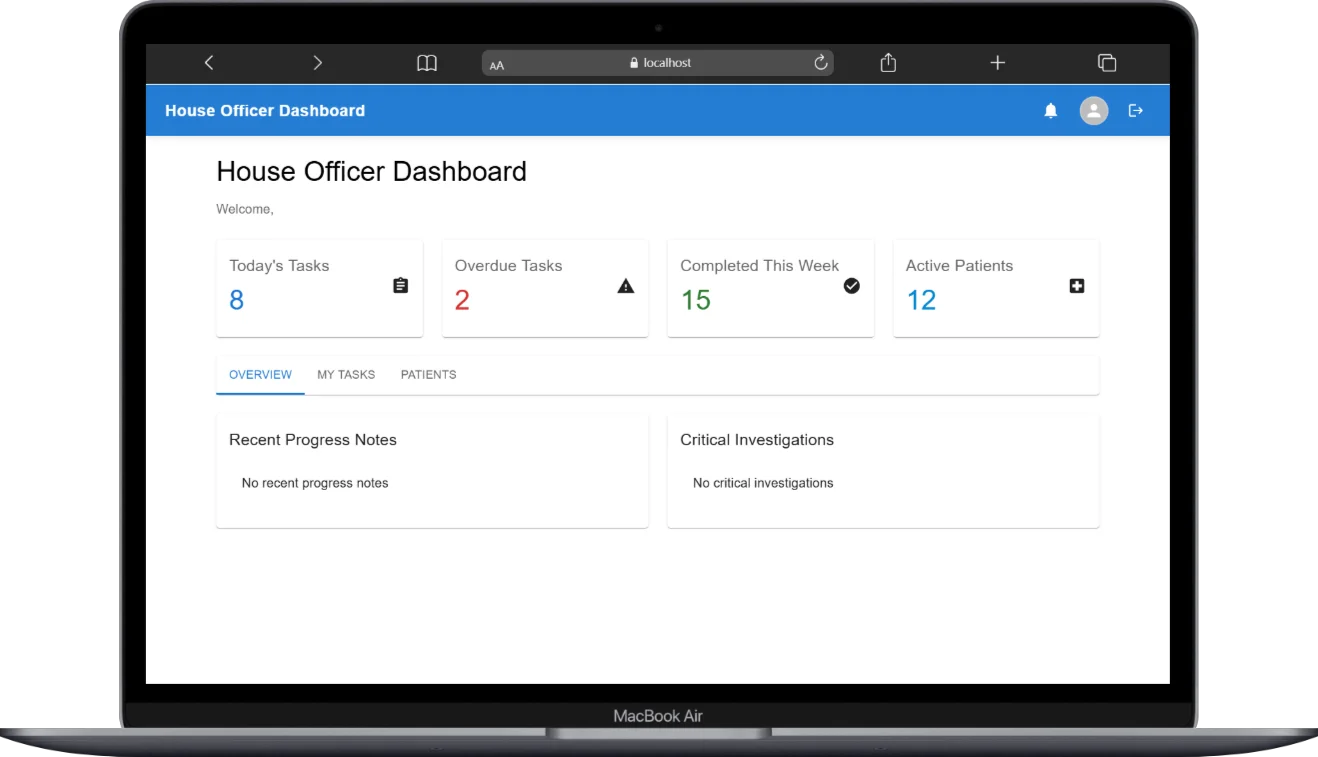Click the clipboard icon on Today's Tasks card

tap(400, 285)
